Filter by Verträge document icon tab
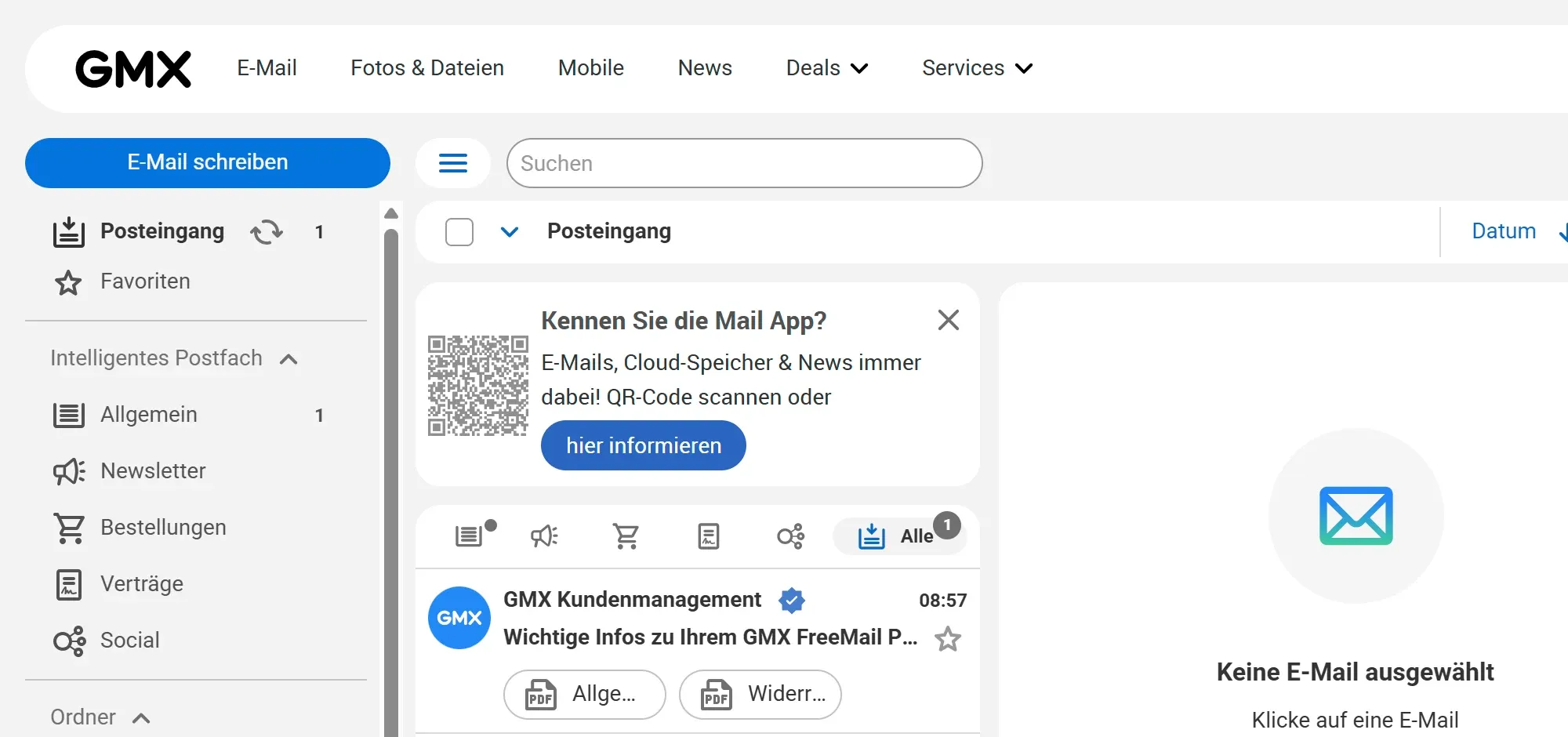 coord(709,536)
